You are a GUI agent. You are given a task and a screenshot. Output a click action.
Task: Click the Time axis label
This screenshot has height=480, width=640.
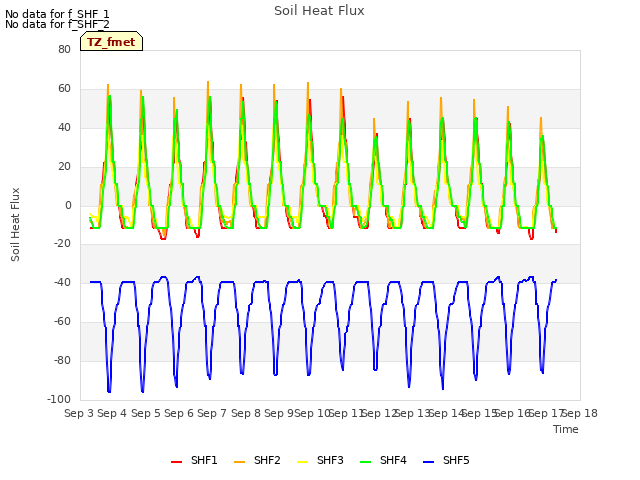566,429
